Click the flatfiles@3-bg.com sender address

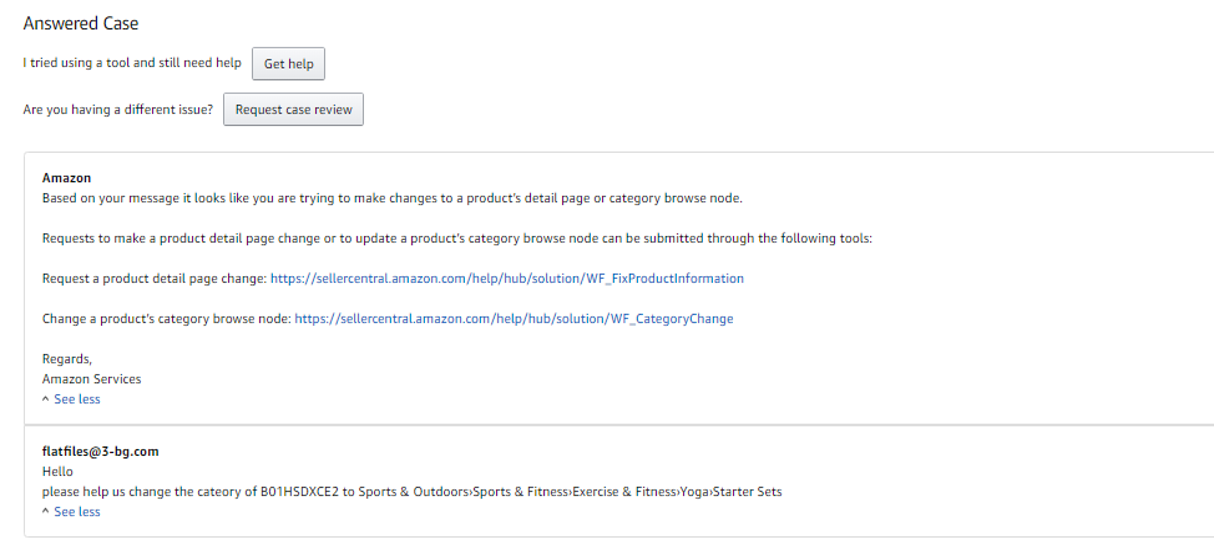[x=100, y=451]
